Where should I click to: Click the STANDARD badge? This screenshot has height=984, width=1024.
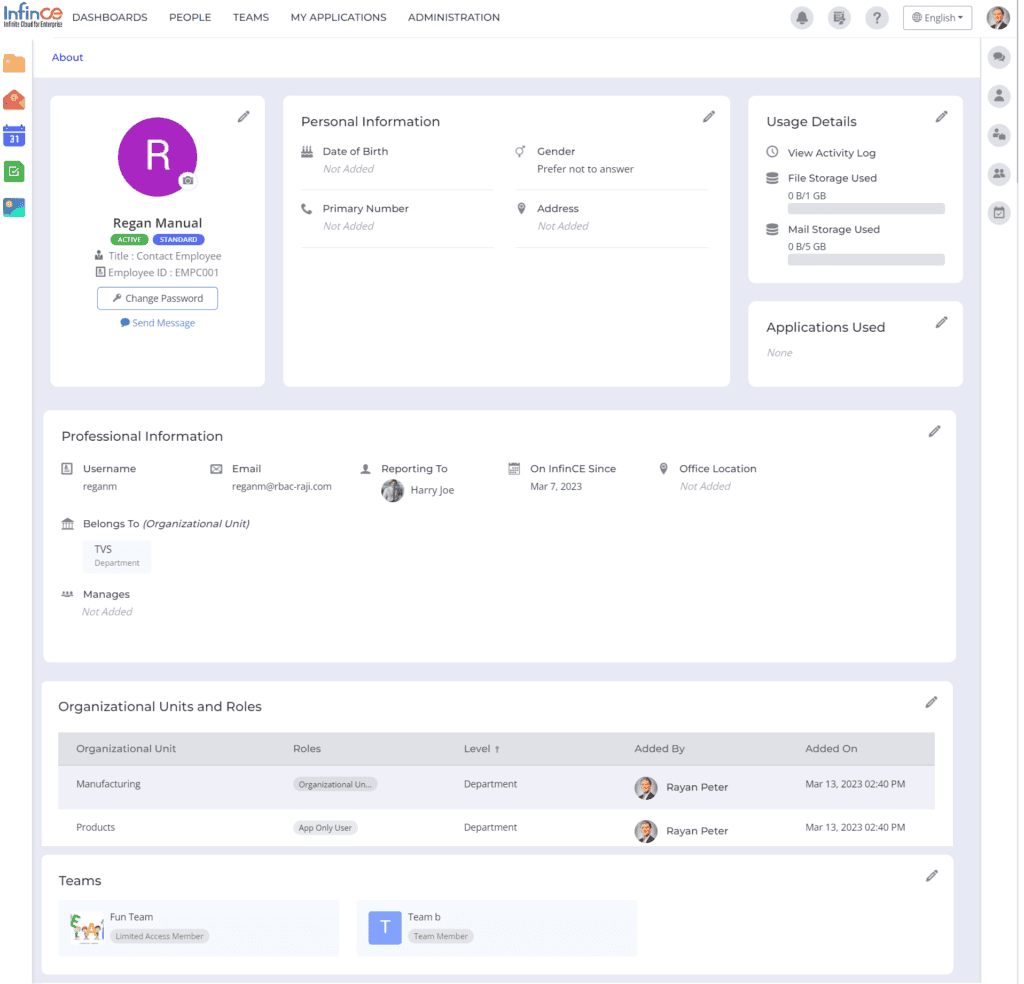tap(178, 240)
